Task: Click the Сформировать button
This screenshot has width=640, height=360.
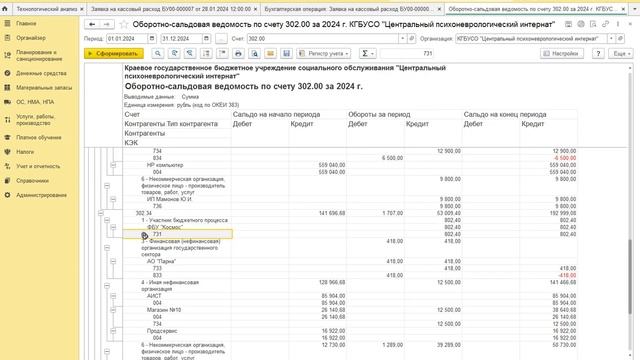Action: pos(114,53)
